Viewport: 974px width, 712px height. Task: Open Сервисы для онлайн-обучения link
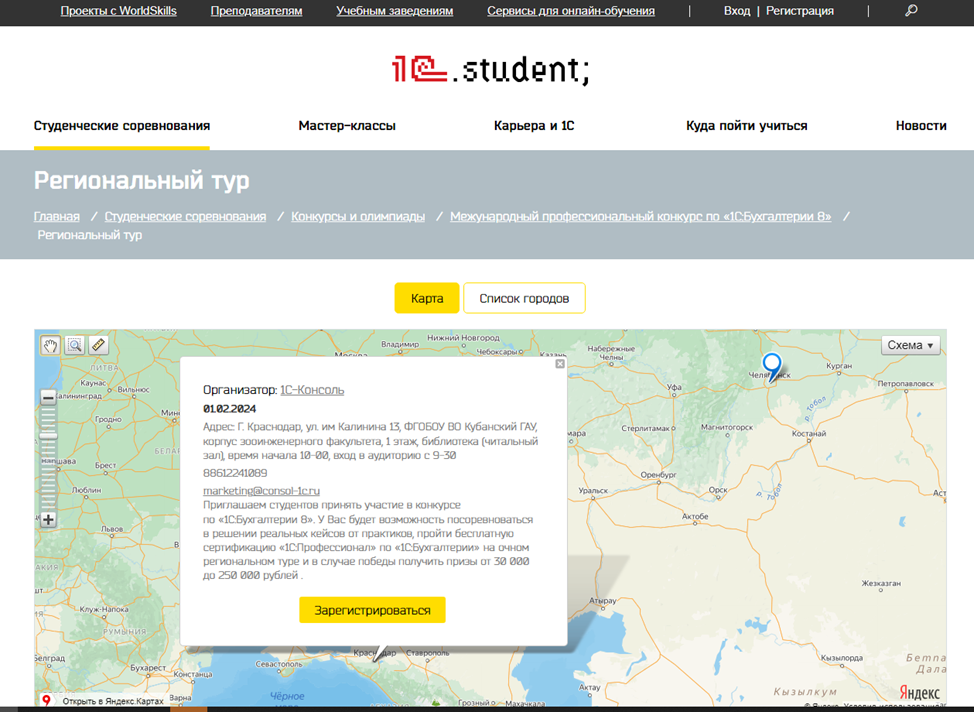point(571,11)
